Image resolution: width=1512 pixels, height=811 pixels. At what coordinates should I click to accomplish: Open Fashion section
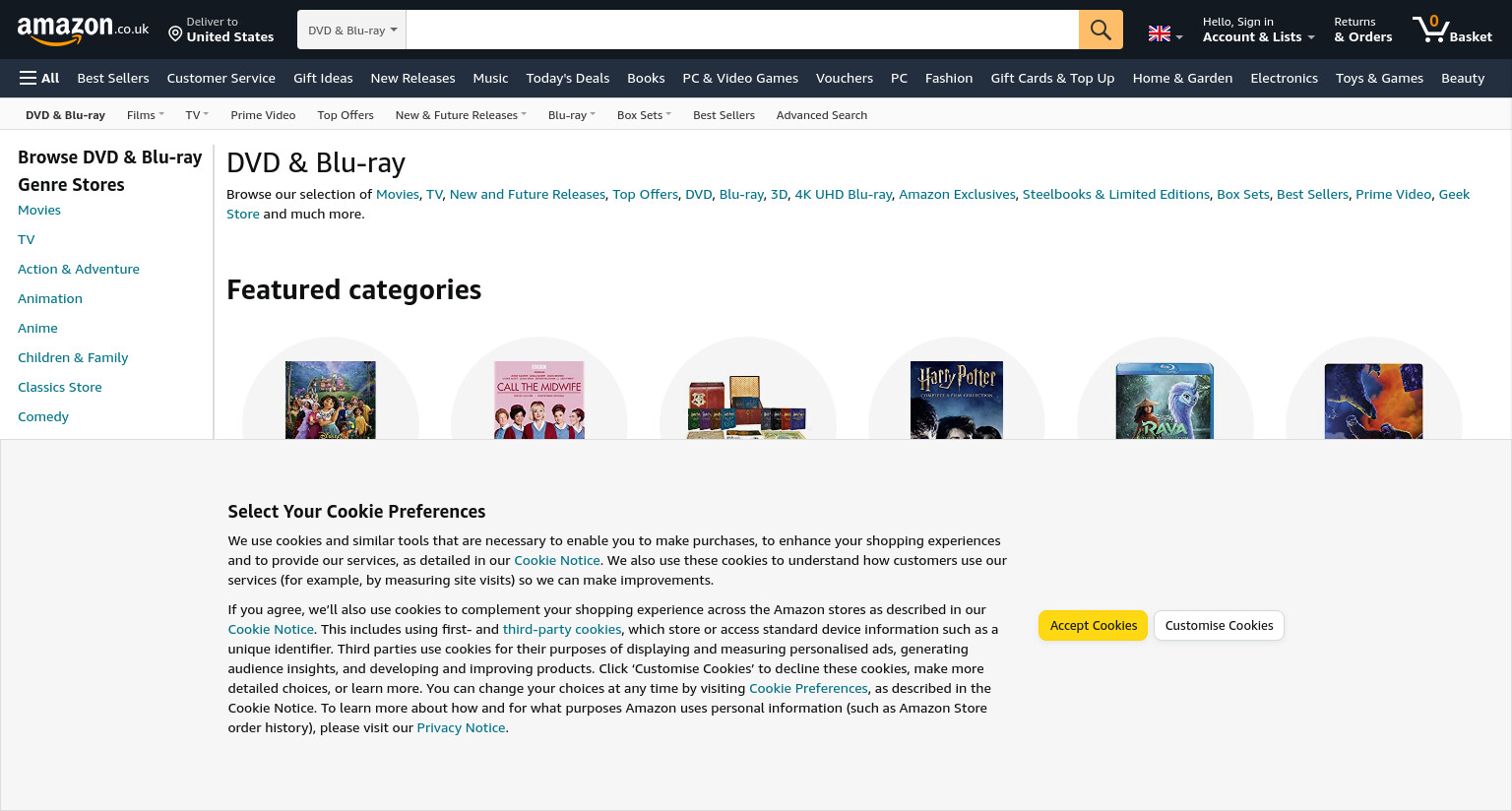(x=949, y=78)
